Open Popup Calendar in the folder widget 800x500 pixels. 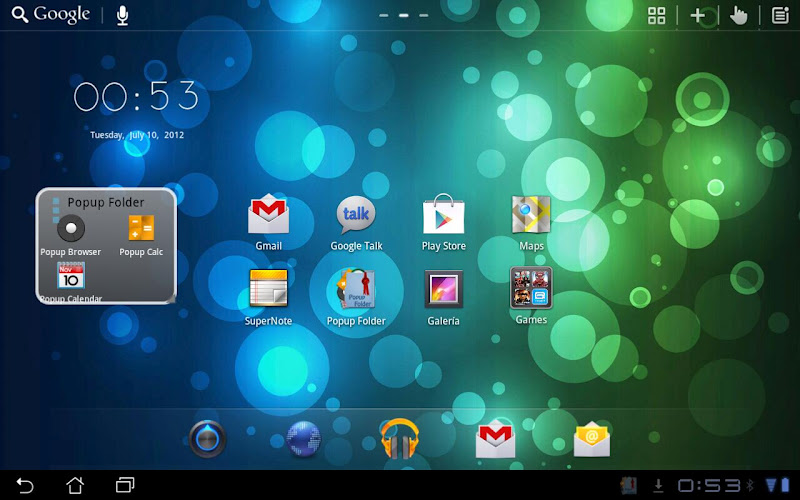tap(71, 282)
